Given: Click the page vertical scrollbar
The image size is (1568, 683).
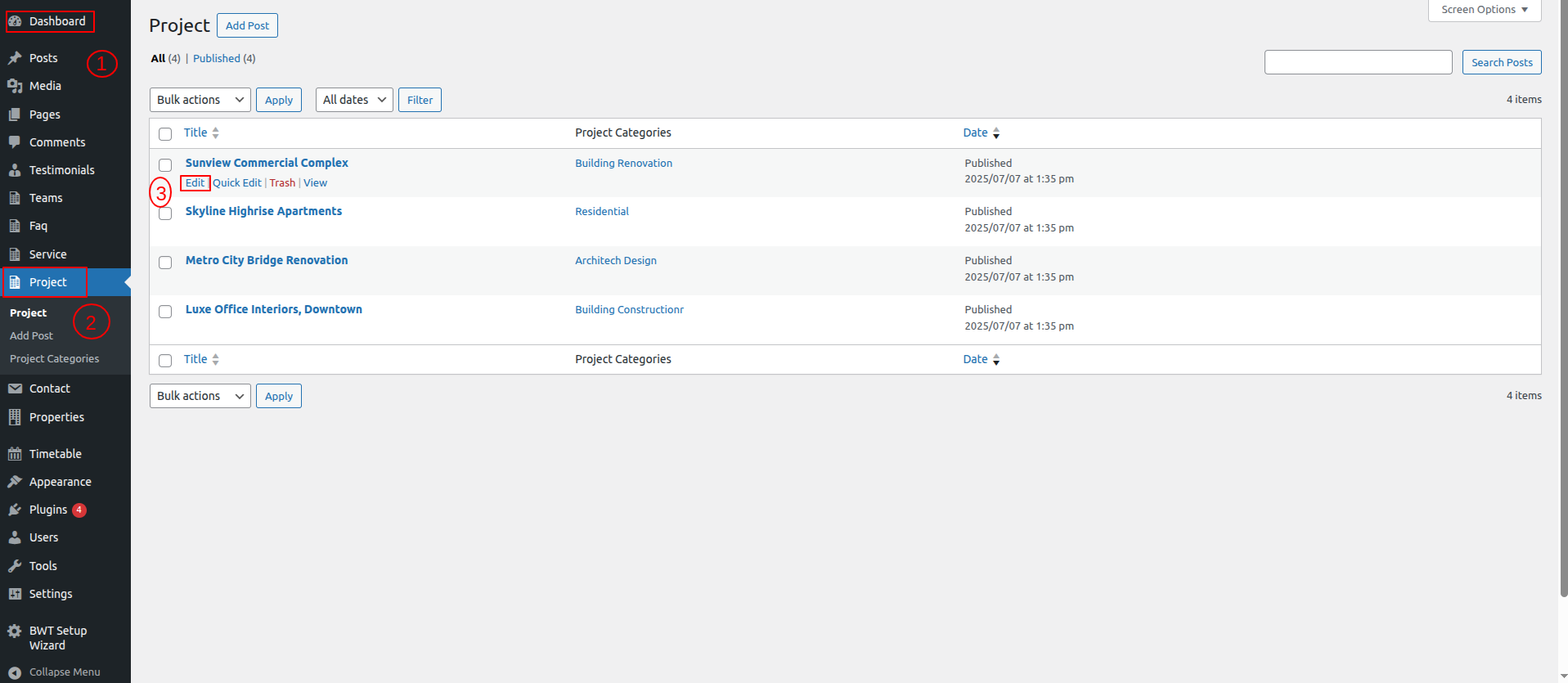Looking at the screenshot, I should tap(1563, 327).
